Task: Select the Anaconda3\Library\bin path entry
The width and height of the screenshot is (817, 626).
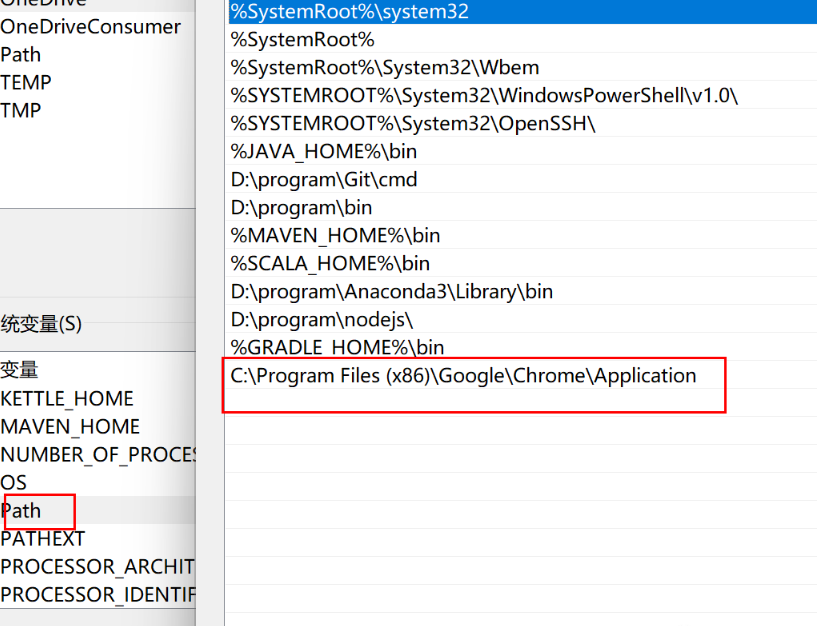Action: click(523, 291)
